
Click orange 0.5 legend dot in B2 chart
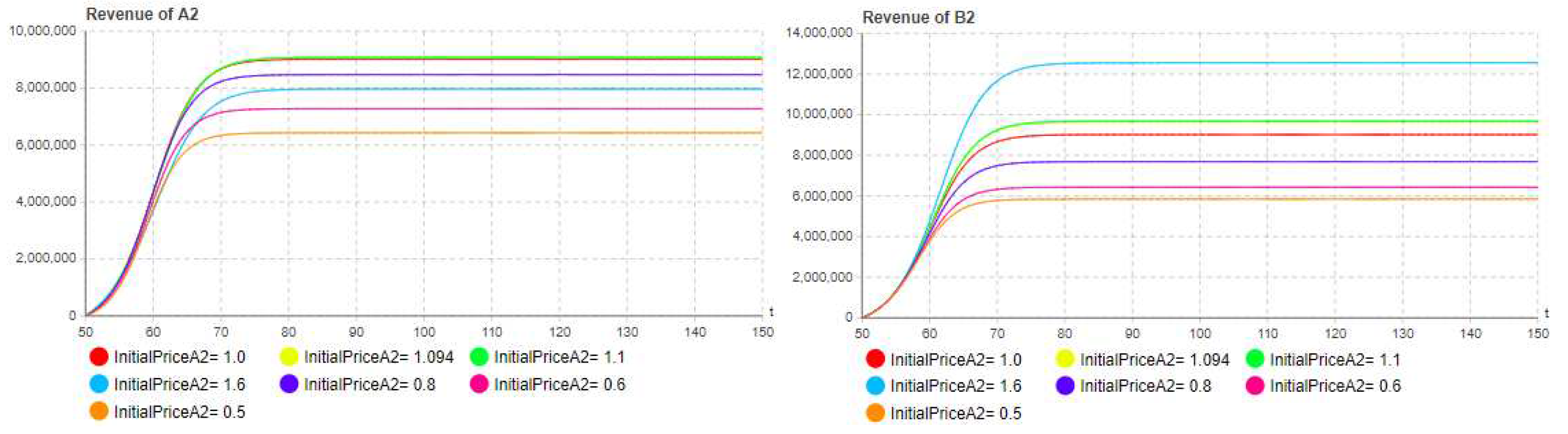point(874,412)
